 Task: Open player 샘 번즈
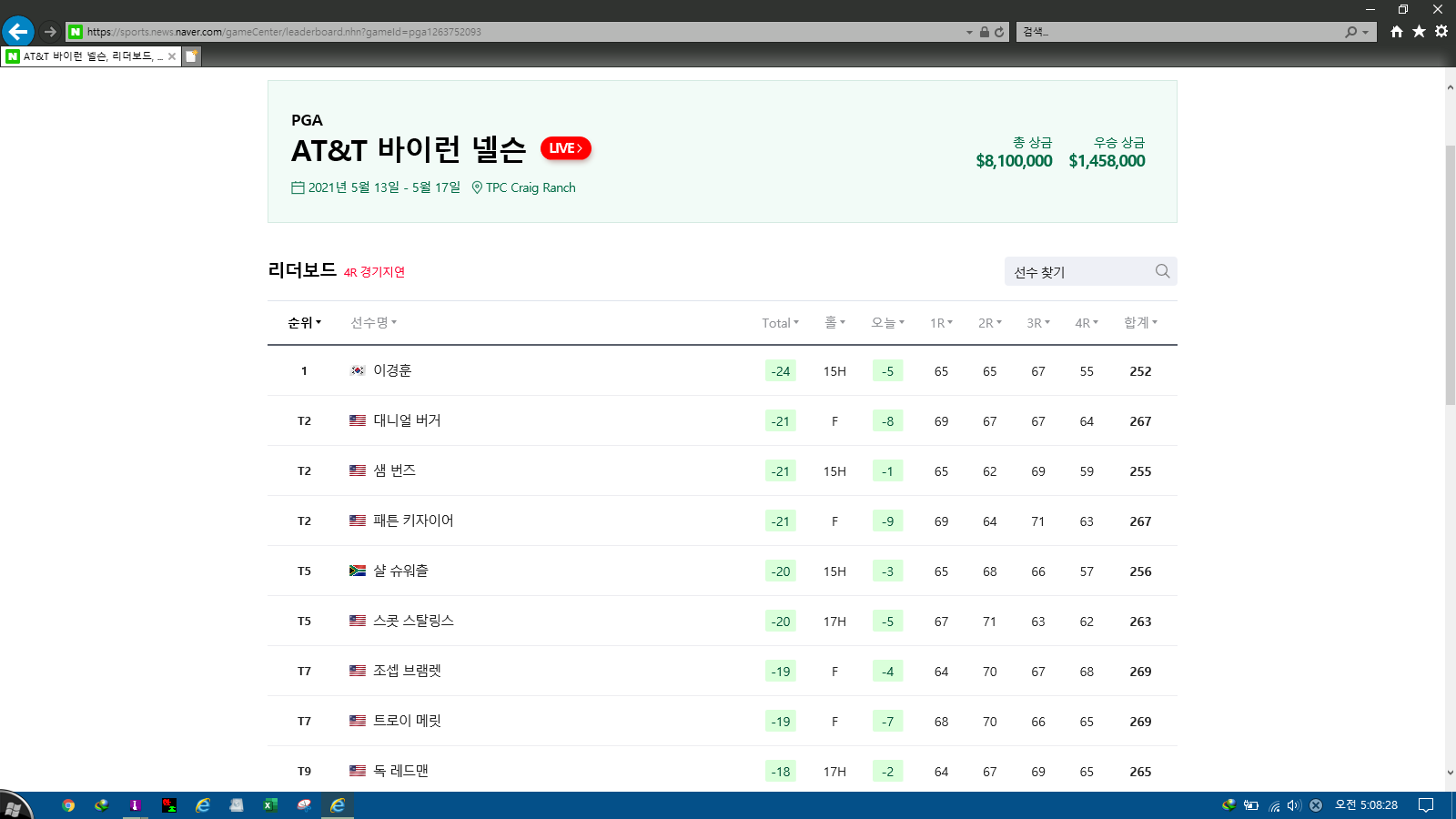[394, 470]
